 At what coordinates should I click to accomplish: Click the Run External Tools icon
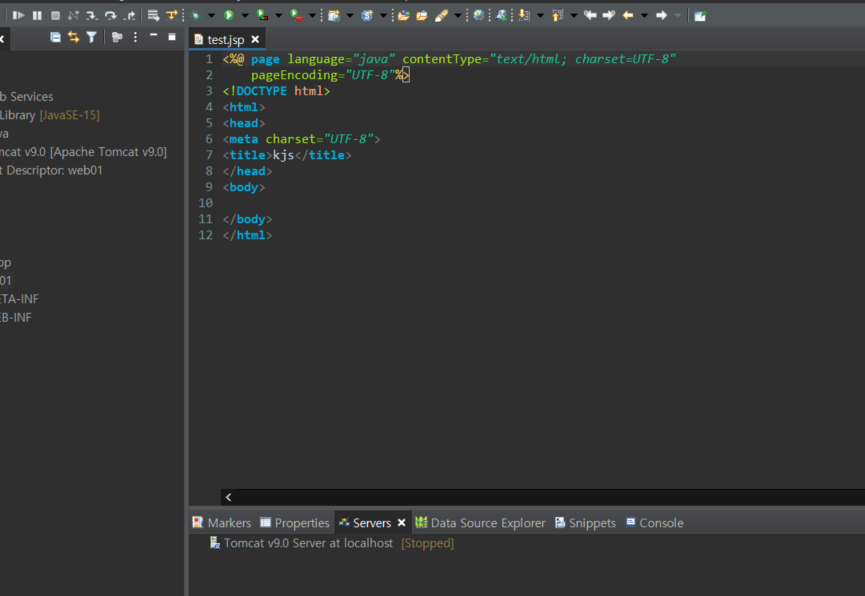click(296, 15)
